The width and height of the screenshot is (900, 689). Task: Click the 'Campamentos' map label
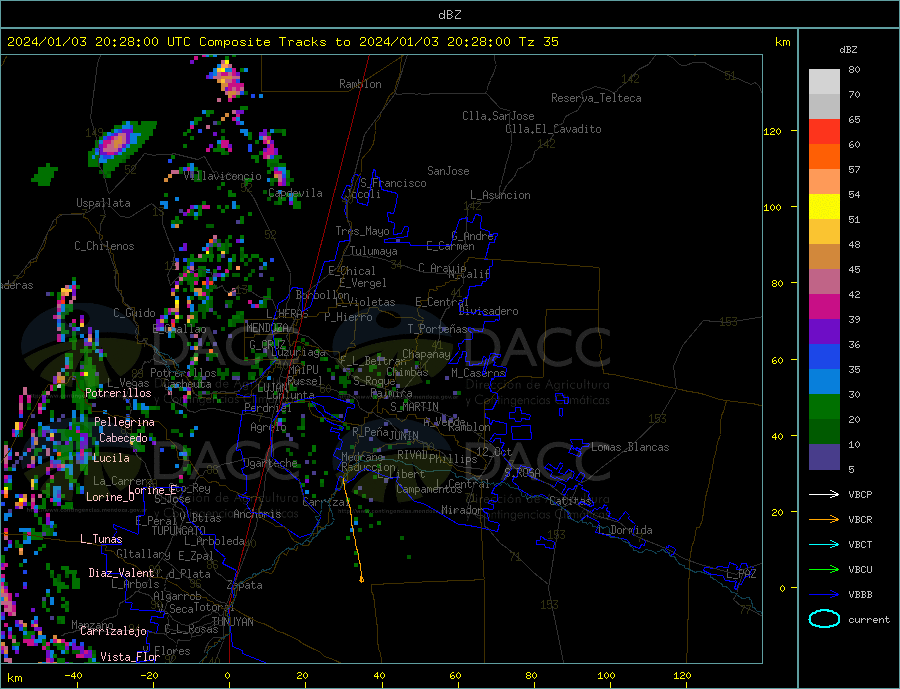point(429,490)
